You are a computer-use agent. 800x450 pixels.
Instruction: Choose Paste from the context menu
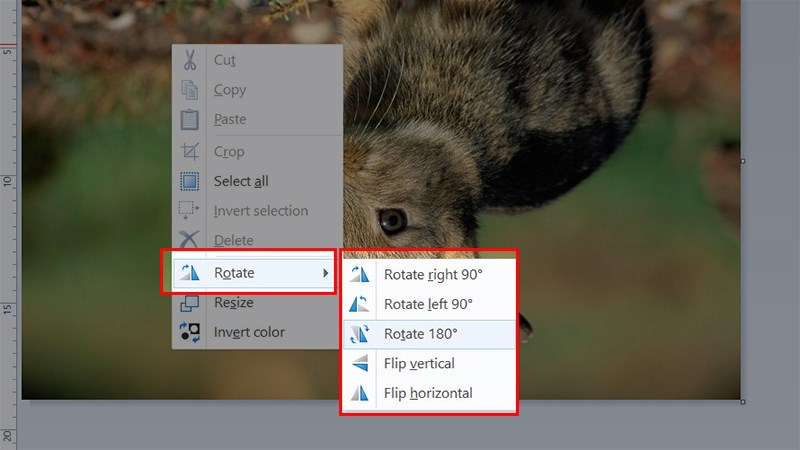click(x=257, y=119)
